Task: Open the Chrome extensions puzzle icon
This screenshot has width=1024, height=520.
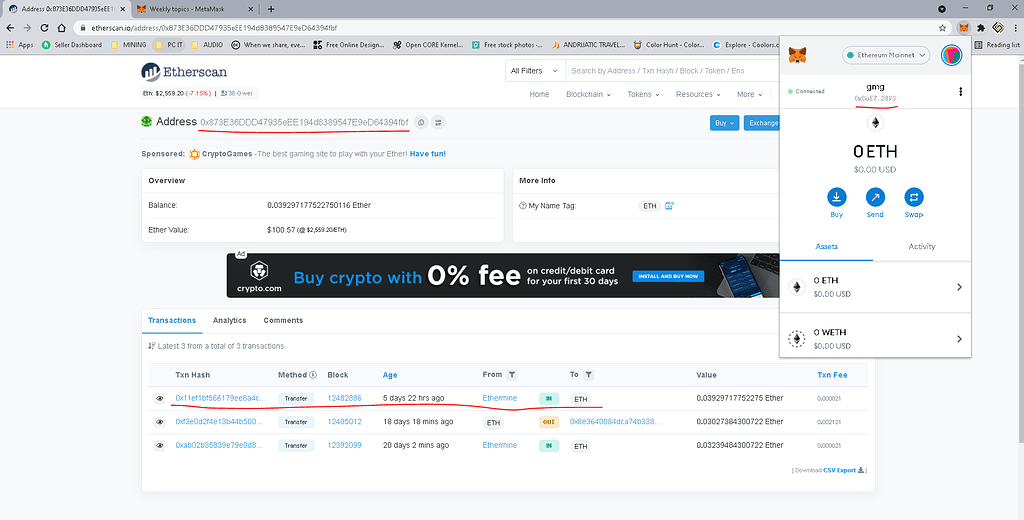Action: pos(981,28)
